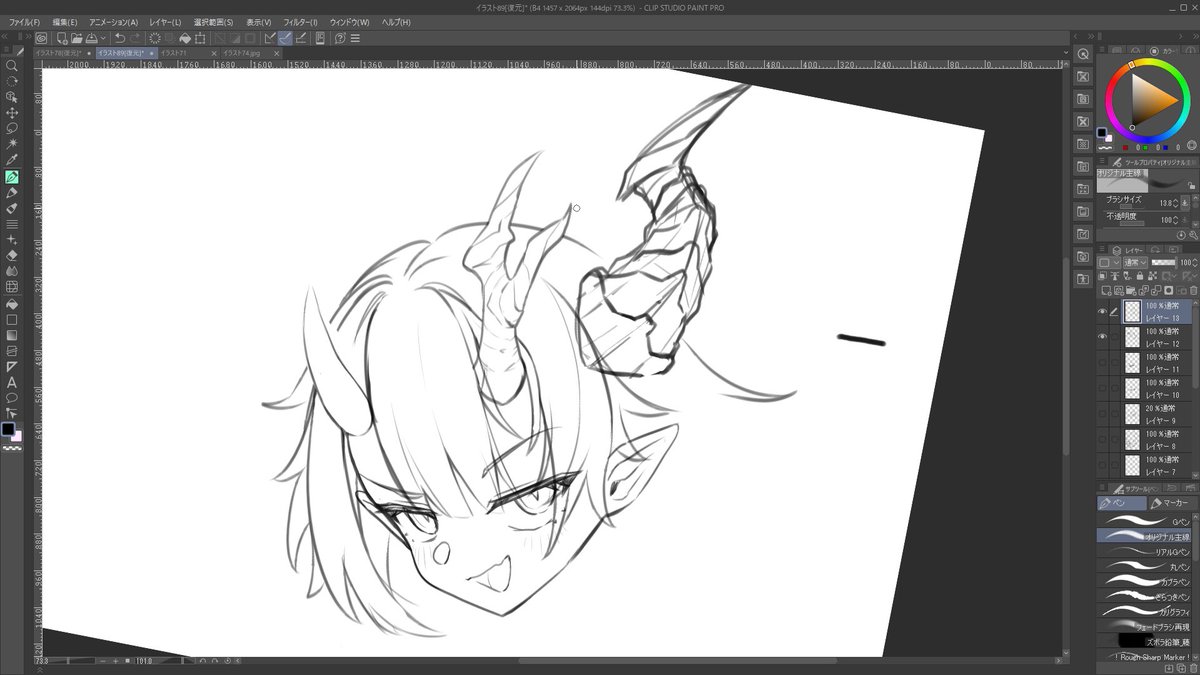Click the Scale/Rotate transform icon

pos(200,38)
